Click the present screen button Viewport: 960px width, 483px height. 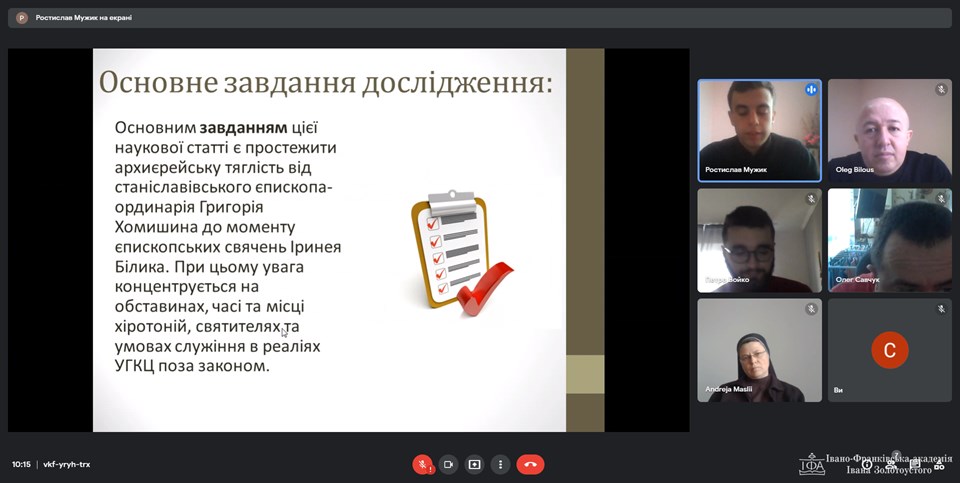pos(475,464)
